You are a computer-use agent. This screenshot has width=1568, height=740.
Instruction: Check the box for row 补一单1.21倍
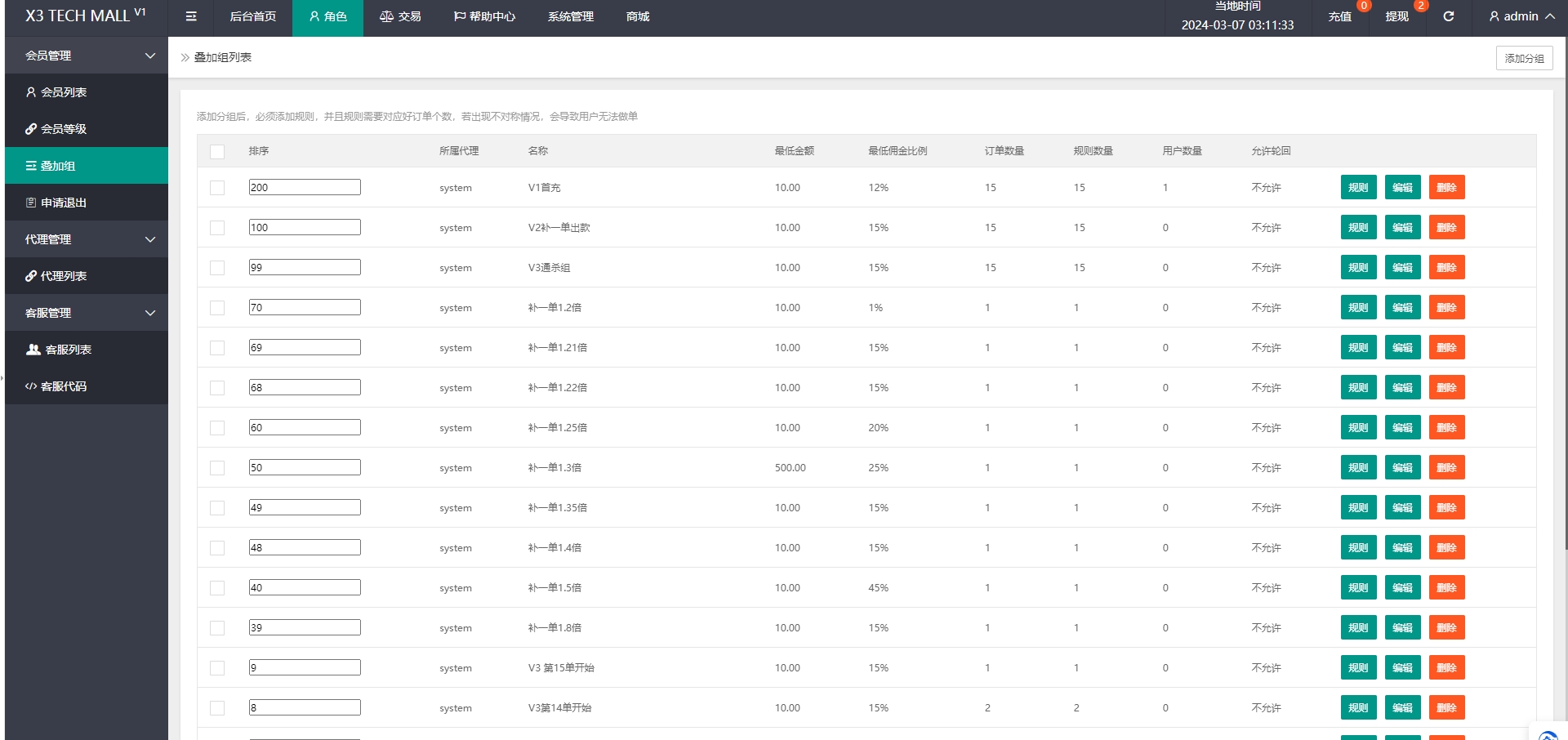217,348
